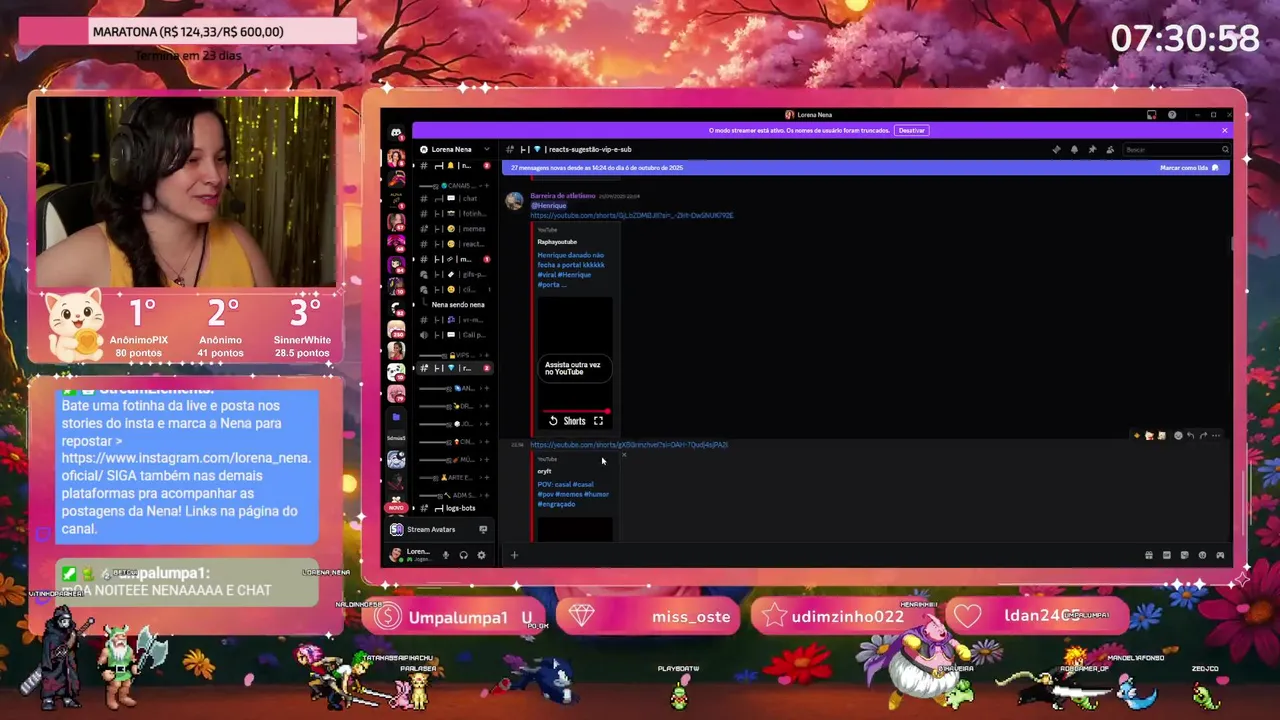
Task: Click Barreira de atletismo username
Action: pyautogui.click(x=562, y=196)
